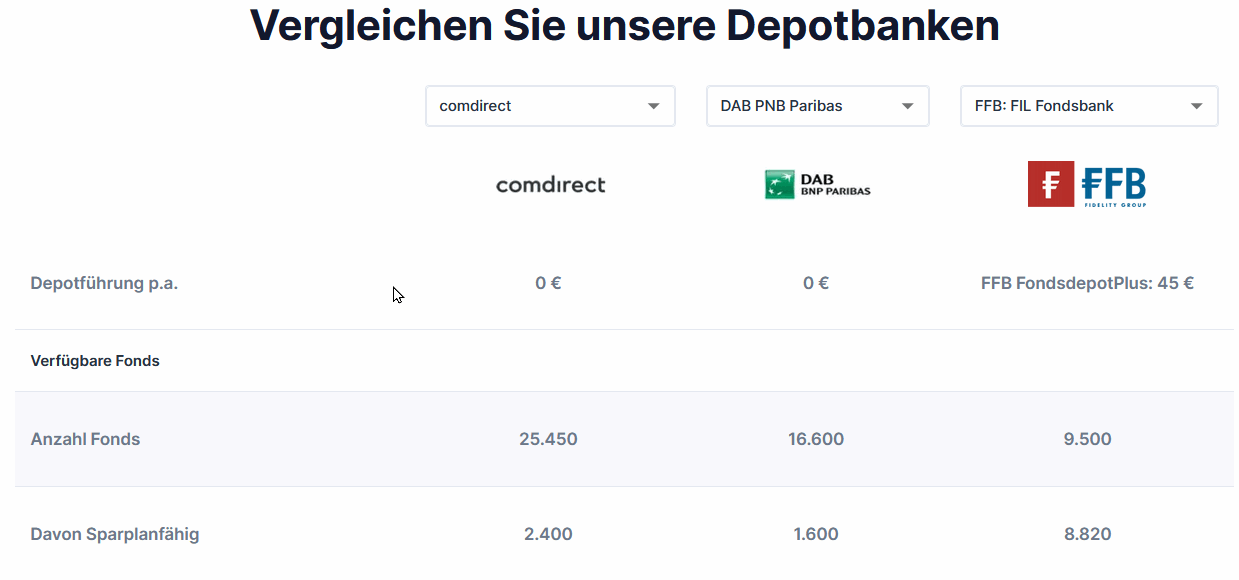Click FFB's 8.820 savings-plan value
Image resolution: width=1239 pixels, height=580 pixels.
[x=1087, y=534]
